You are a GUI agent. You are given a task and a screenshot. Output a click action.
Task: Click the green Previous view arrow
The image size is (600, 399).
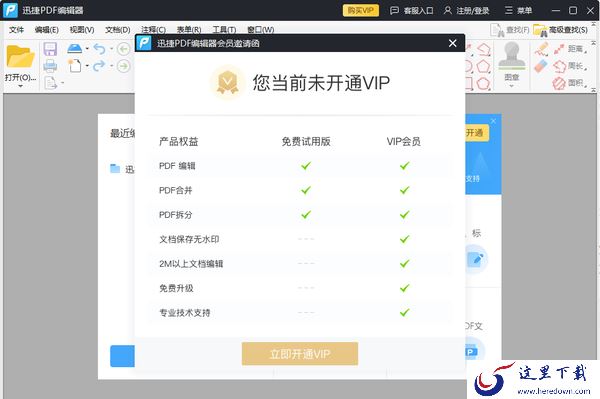(x=123, y=49)
